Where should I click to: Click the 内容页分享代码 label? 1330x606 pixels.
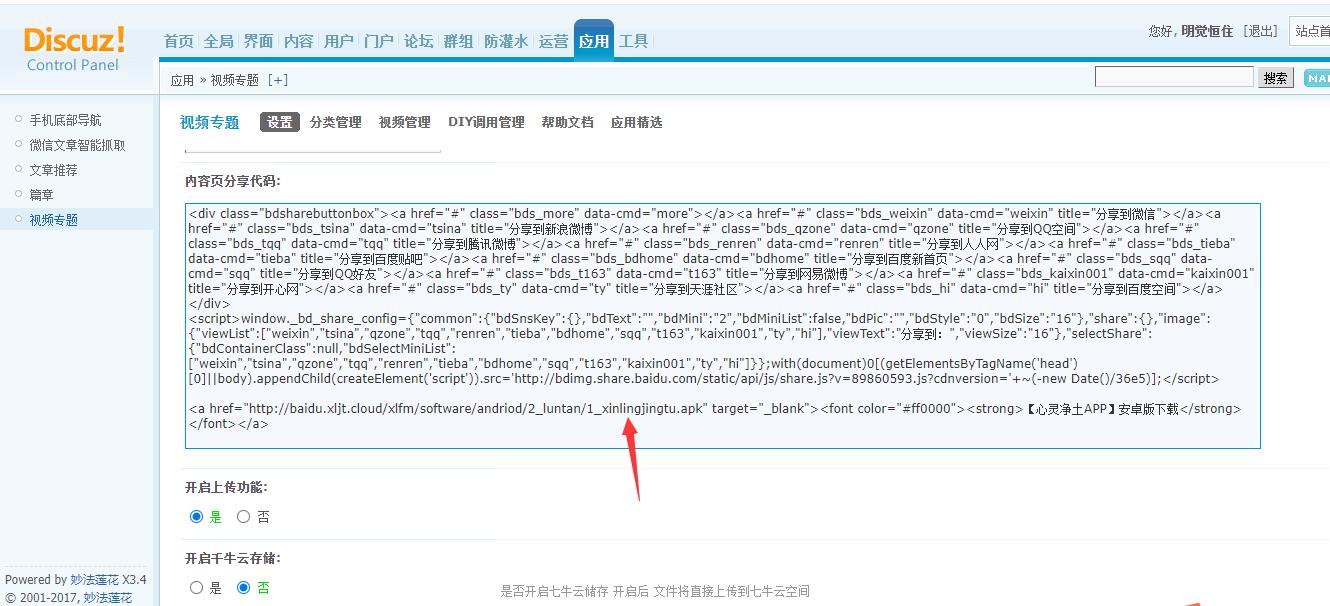233,181
